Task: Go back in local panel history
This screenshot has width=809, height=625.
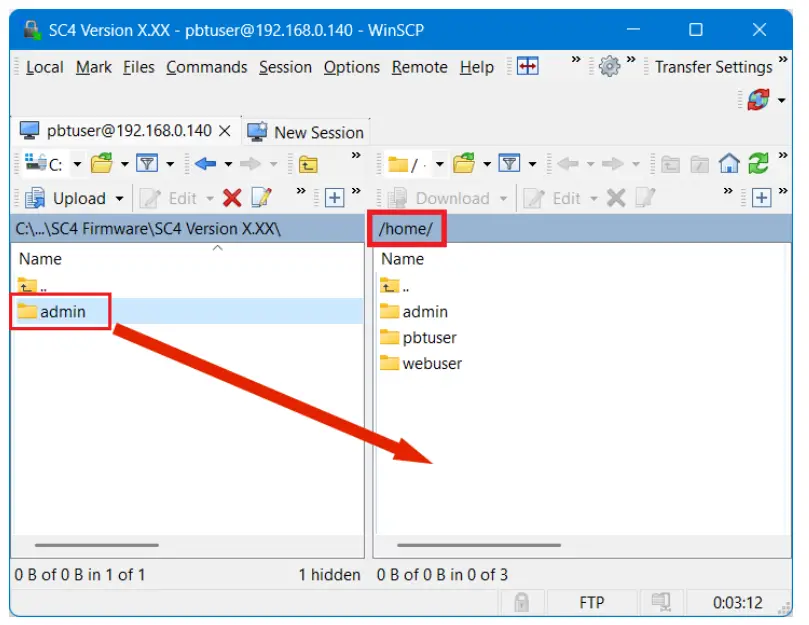Action: pos(206,164)
